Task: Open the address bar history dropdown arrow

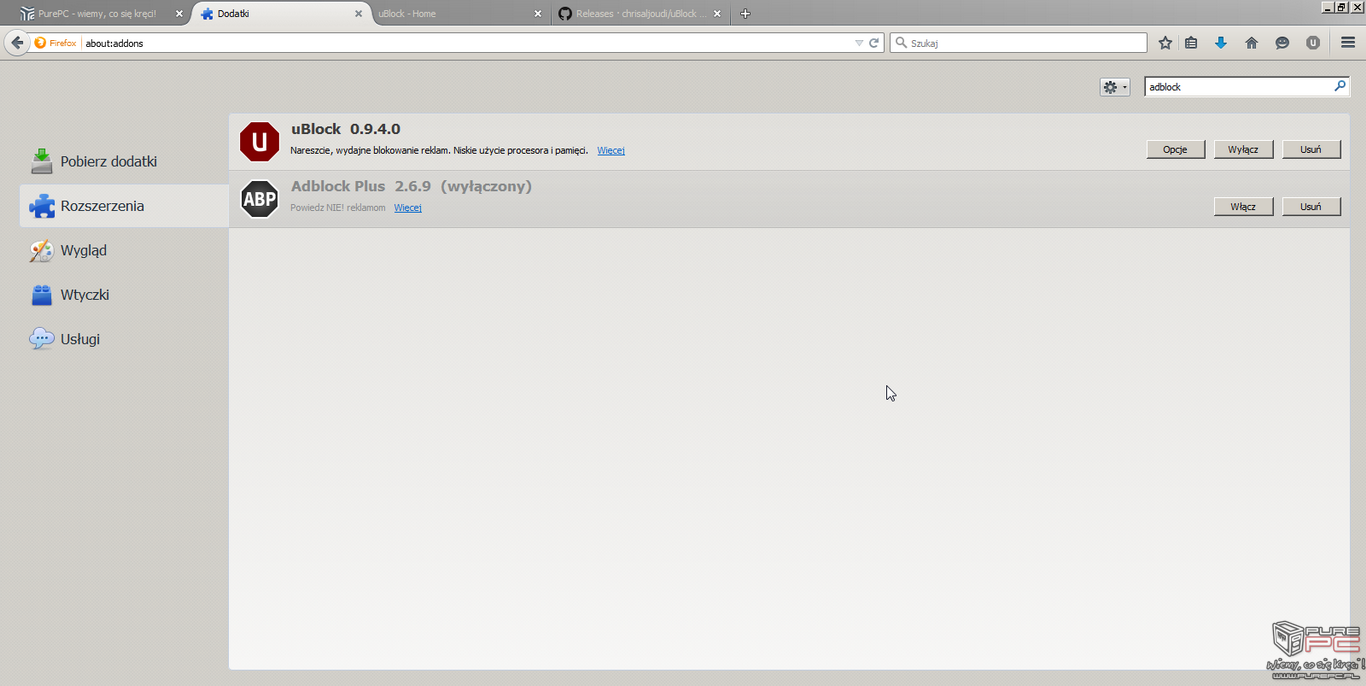Action: (859, 43)
